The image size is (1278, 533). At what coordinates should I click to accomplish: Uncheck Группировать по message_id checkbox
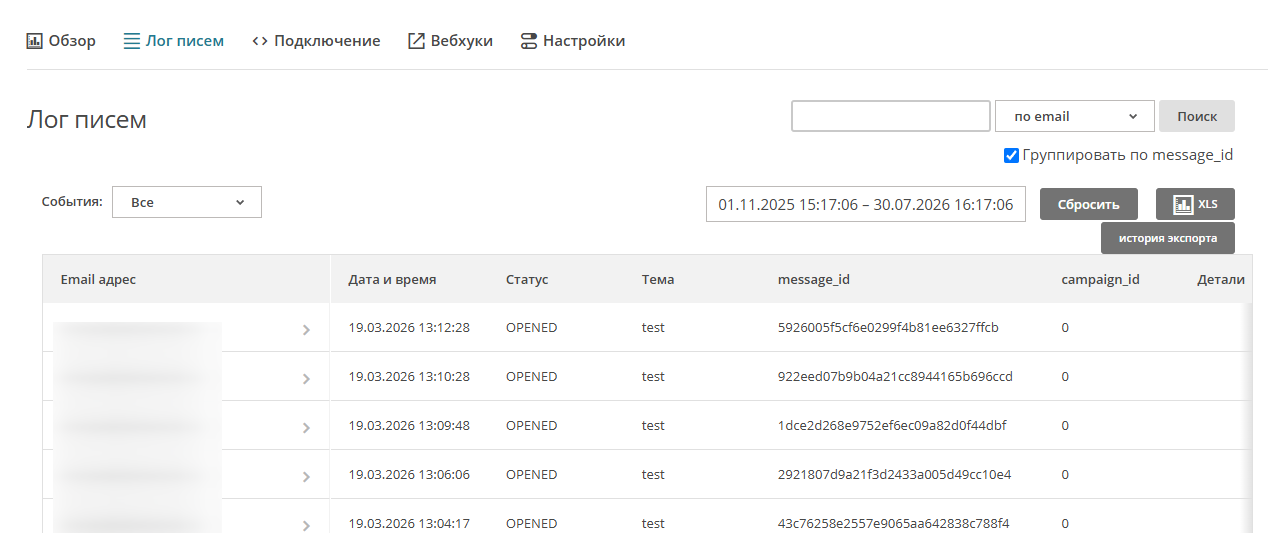[1011, 156]
